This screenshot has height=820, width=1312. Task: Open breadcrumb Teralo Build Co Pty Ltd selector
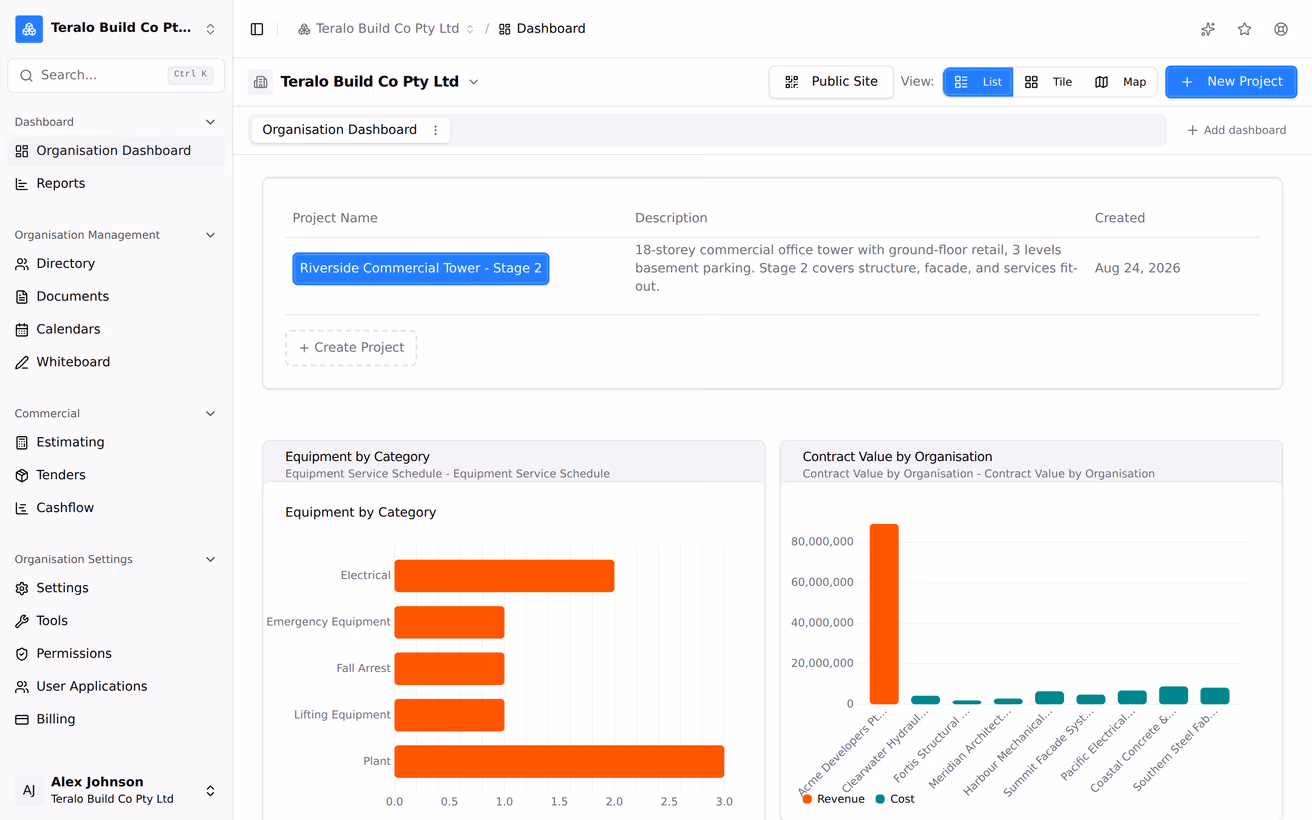(386, 29)
